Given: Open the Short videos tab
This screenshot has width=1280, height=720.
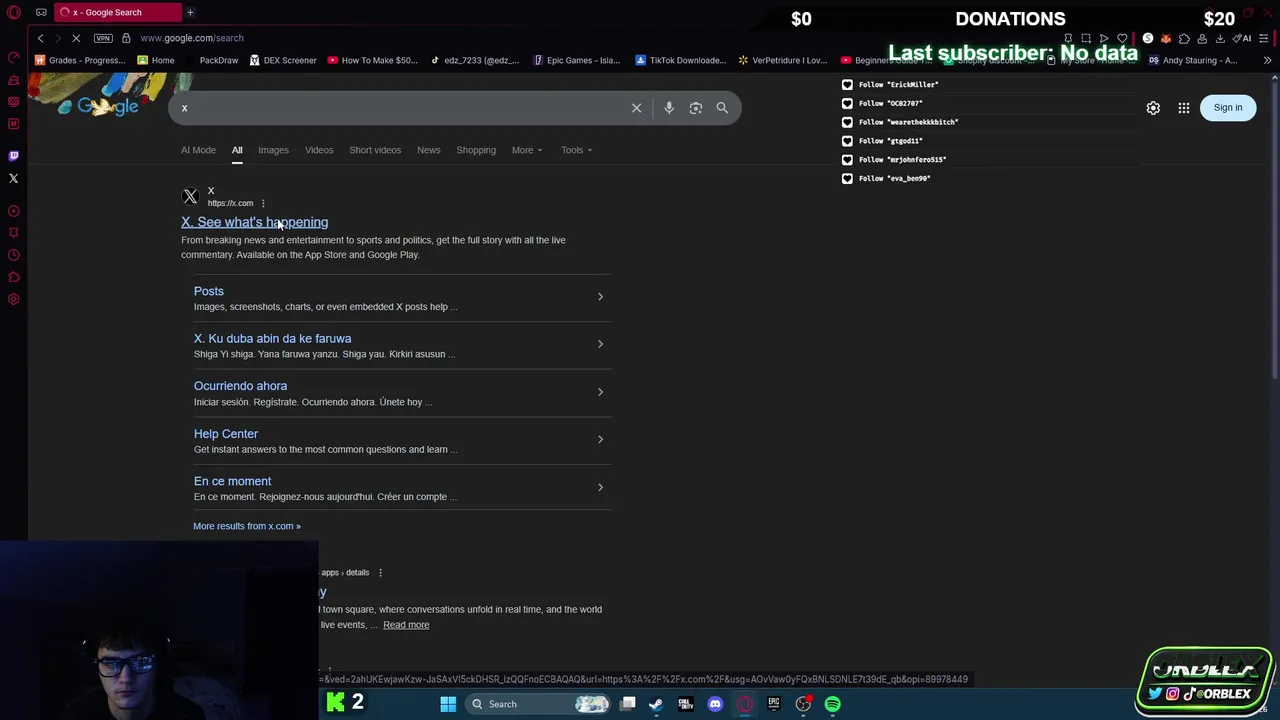Looking at the screenshot, I should coord(375,150).
